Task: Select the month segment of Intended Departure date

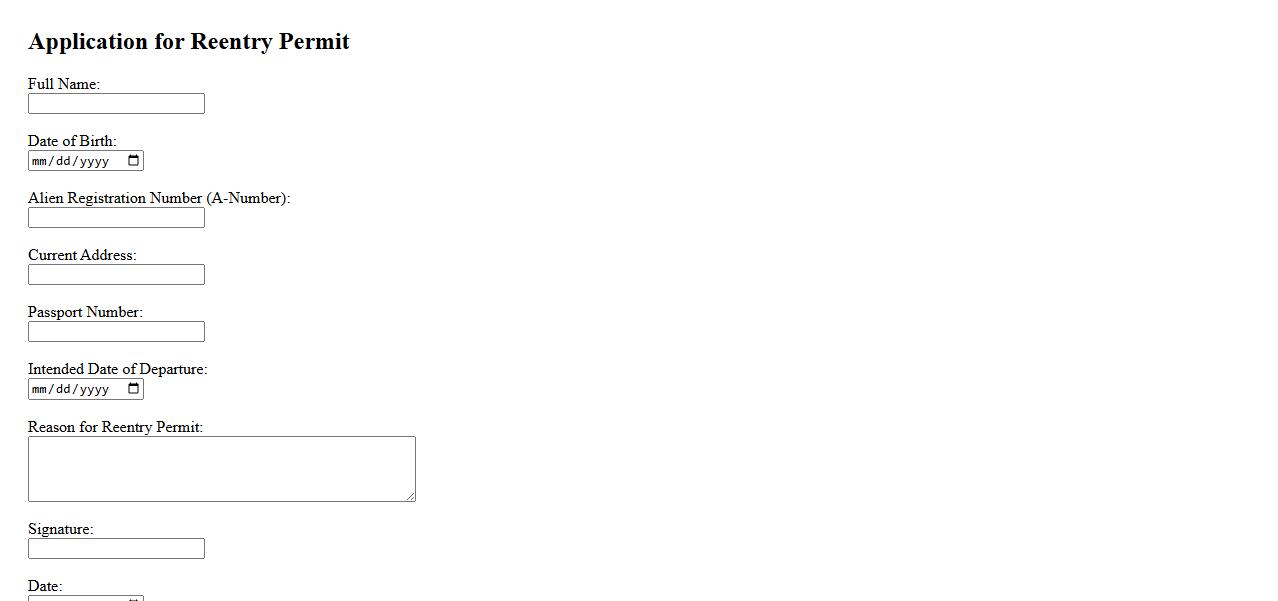Action: [40, 389]
